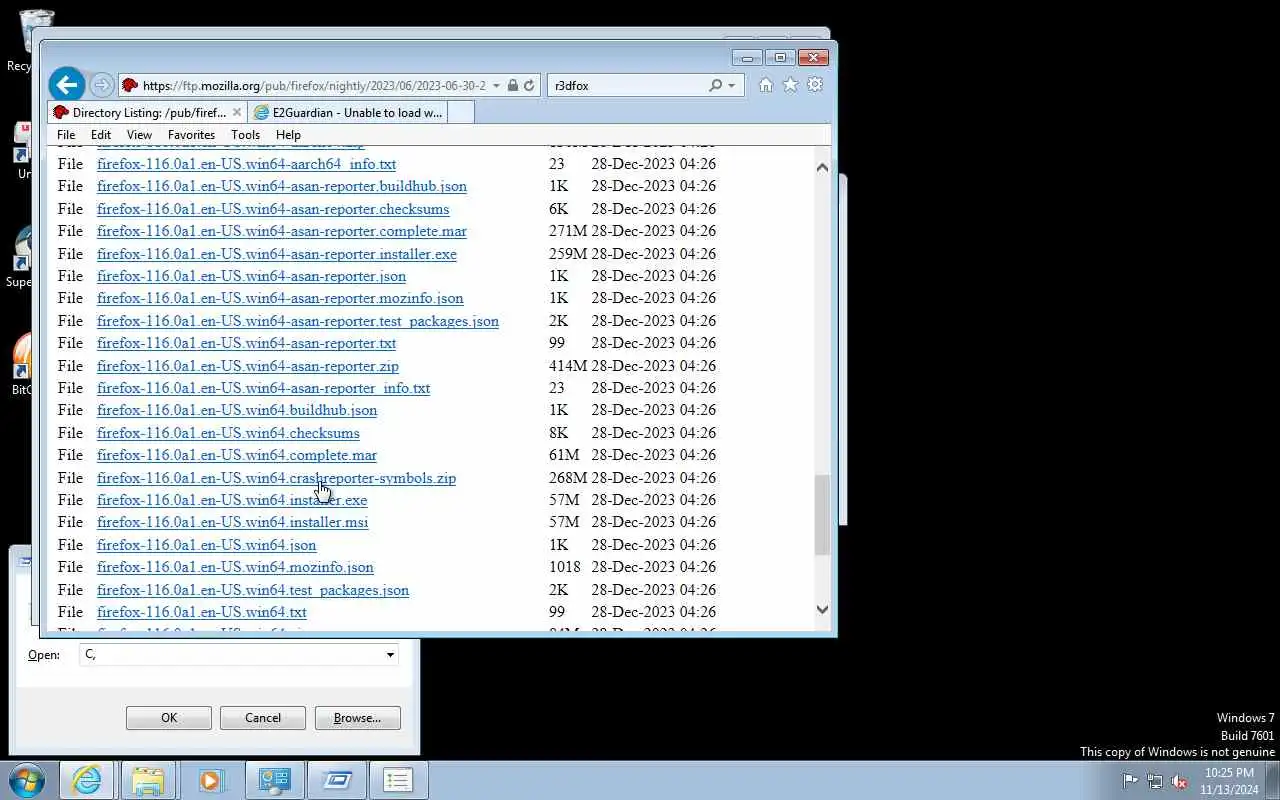This screenshot has width=1280, height=800.
Task: Click the Run dialog taskbar icon
Action: [x=337, y=780]
